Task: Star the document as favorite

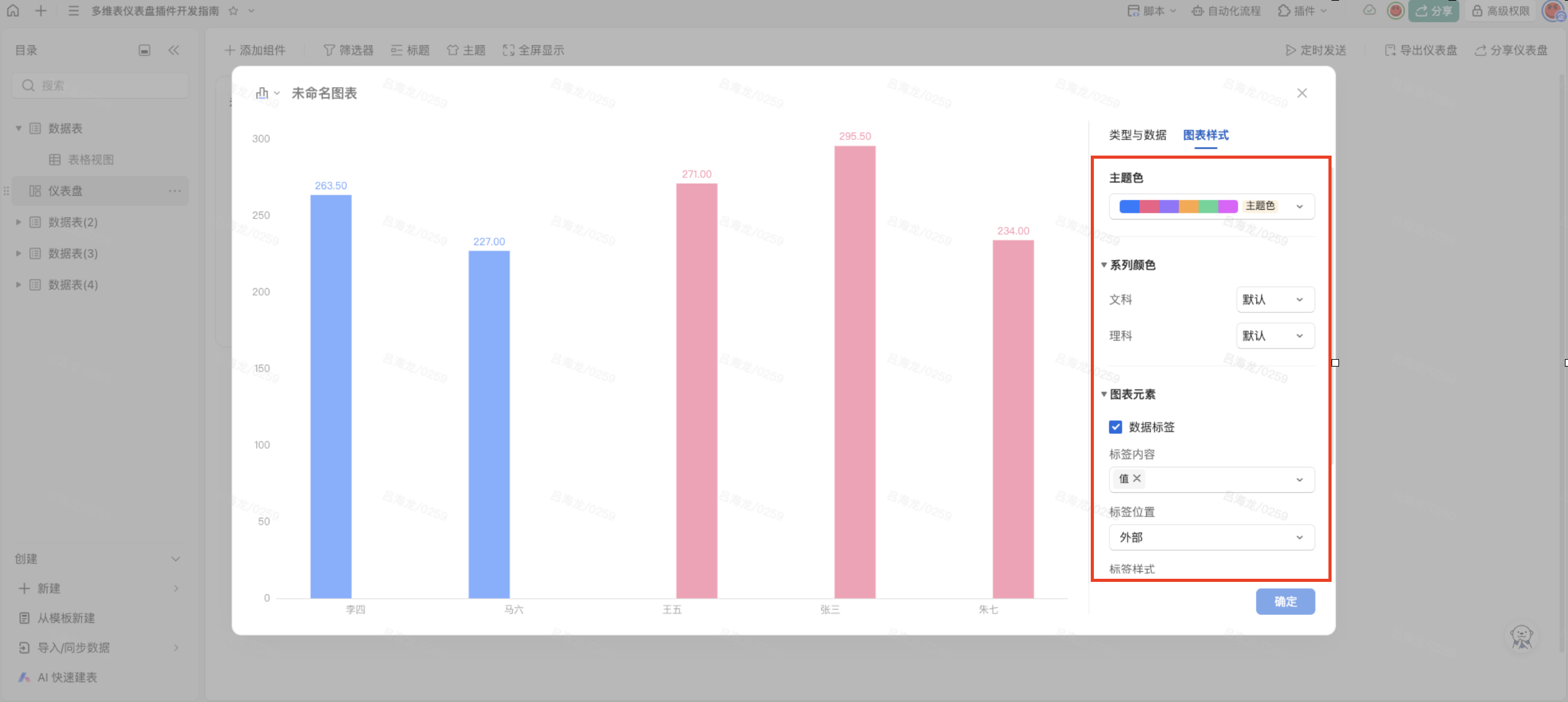Action: pyautogui.click(x=233, y=11)
